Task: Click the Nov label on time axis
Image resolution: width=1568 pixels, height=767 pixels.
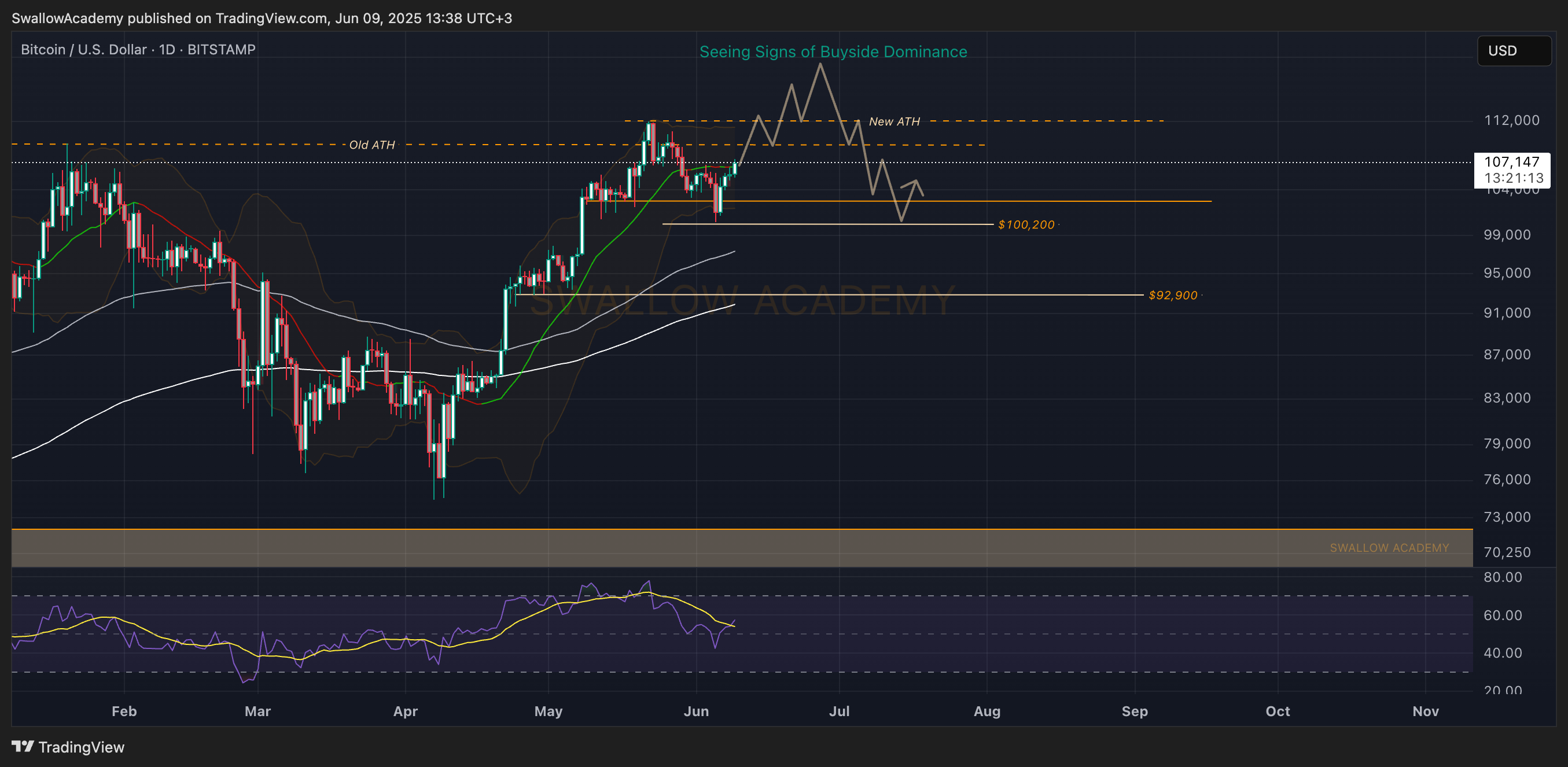Action: point(1426,711)
